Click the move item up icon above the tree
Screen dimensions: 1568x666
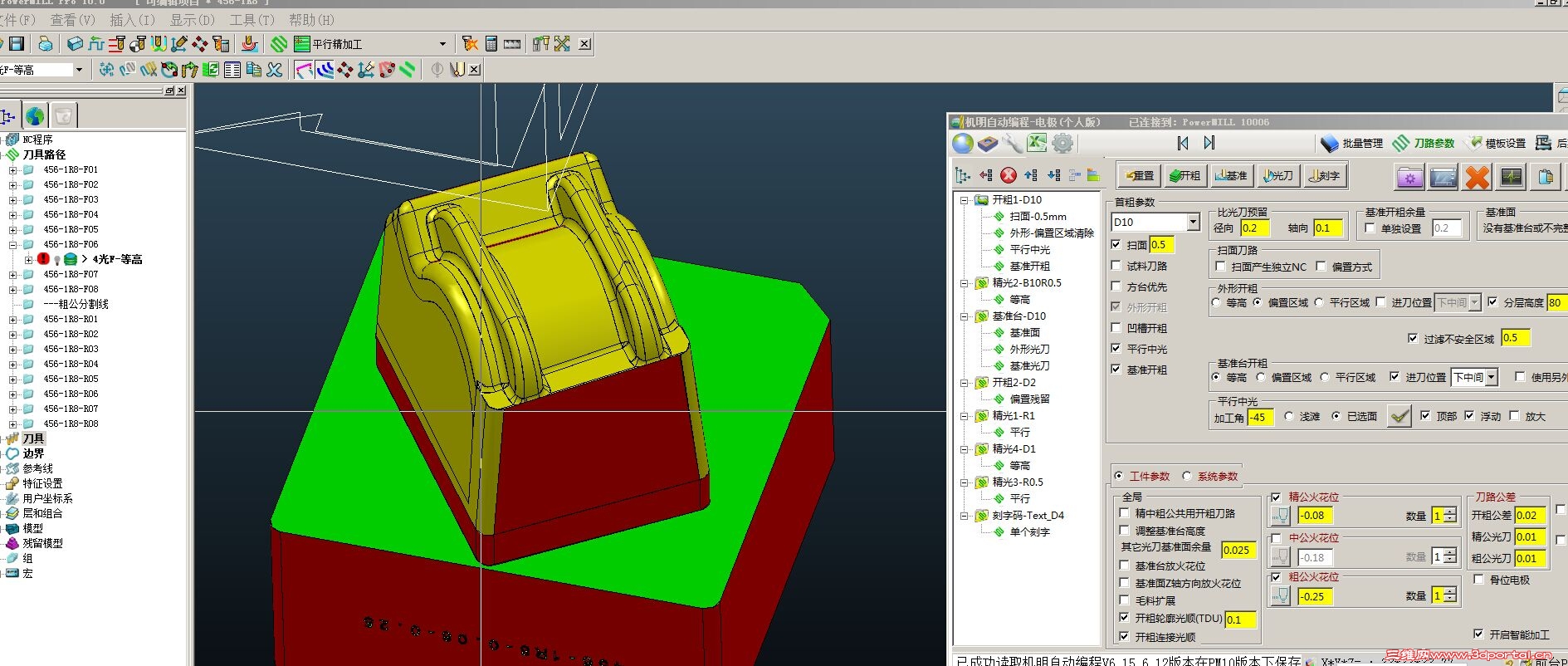pyautogui.click(x=1031, y=175)
